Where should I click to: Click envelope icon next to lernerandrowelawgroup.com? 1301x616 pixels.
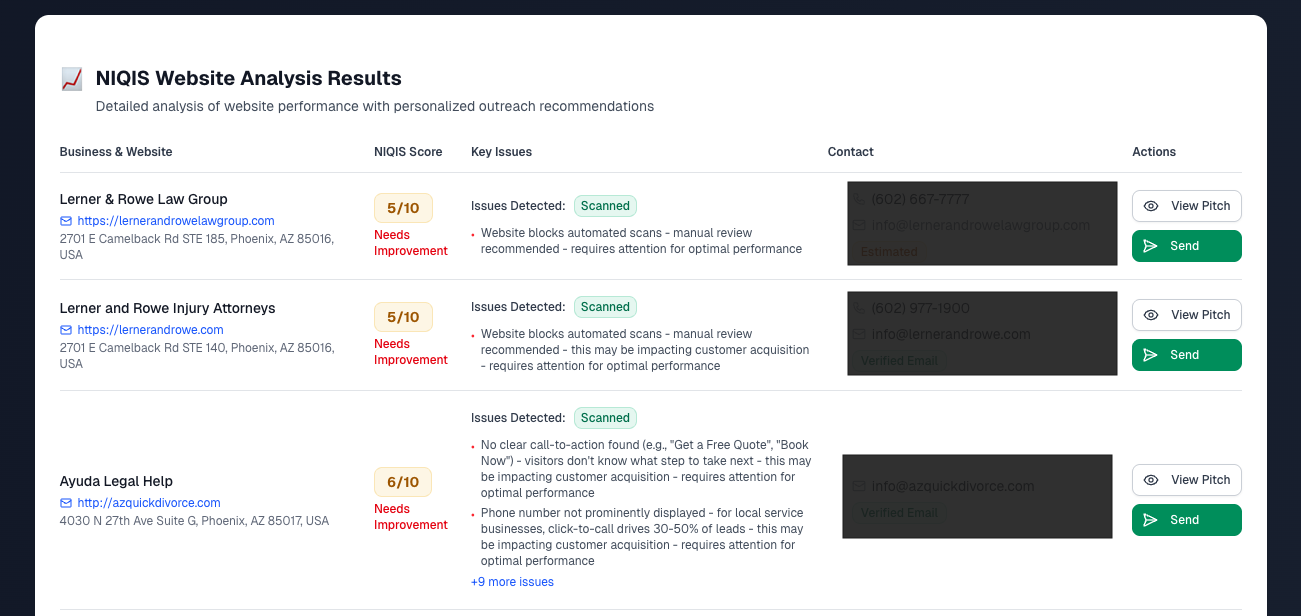pos(66,221)
